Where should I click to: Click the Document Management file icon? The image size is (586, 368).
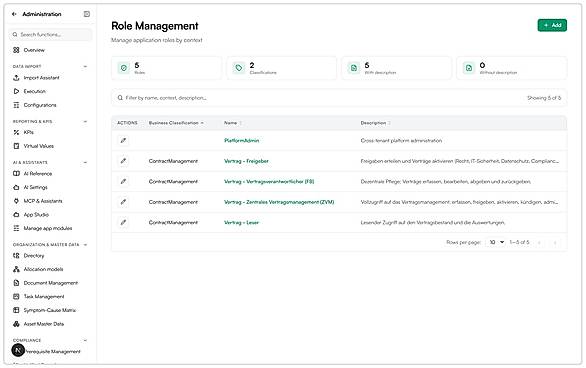point(16,283)
